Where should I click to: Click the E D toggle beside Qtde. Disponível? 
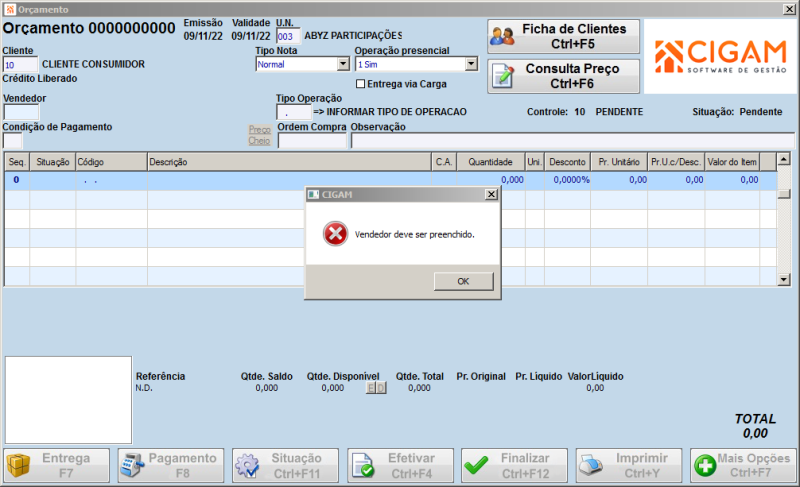(376, 389)
